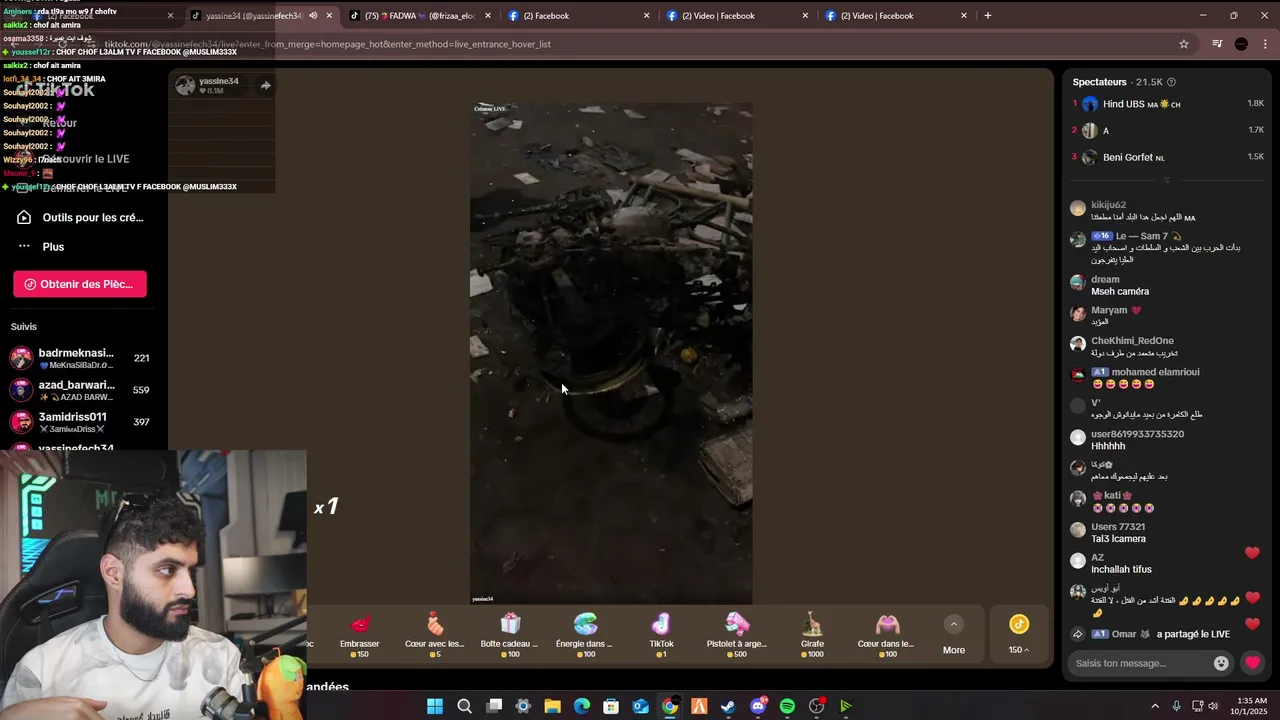This screenshot has width=1280, height=720.
Task: Select the 'Inchallah tifus' comment by AZ
Action: (1121, 570)
